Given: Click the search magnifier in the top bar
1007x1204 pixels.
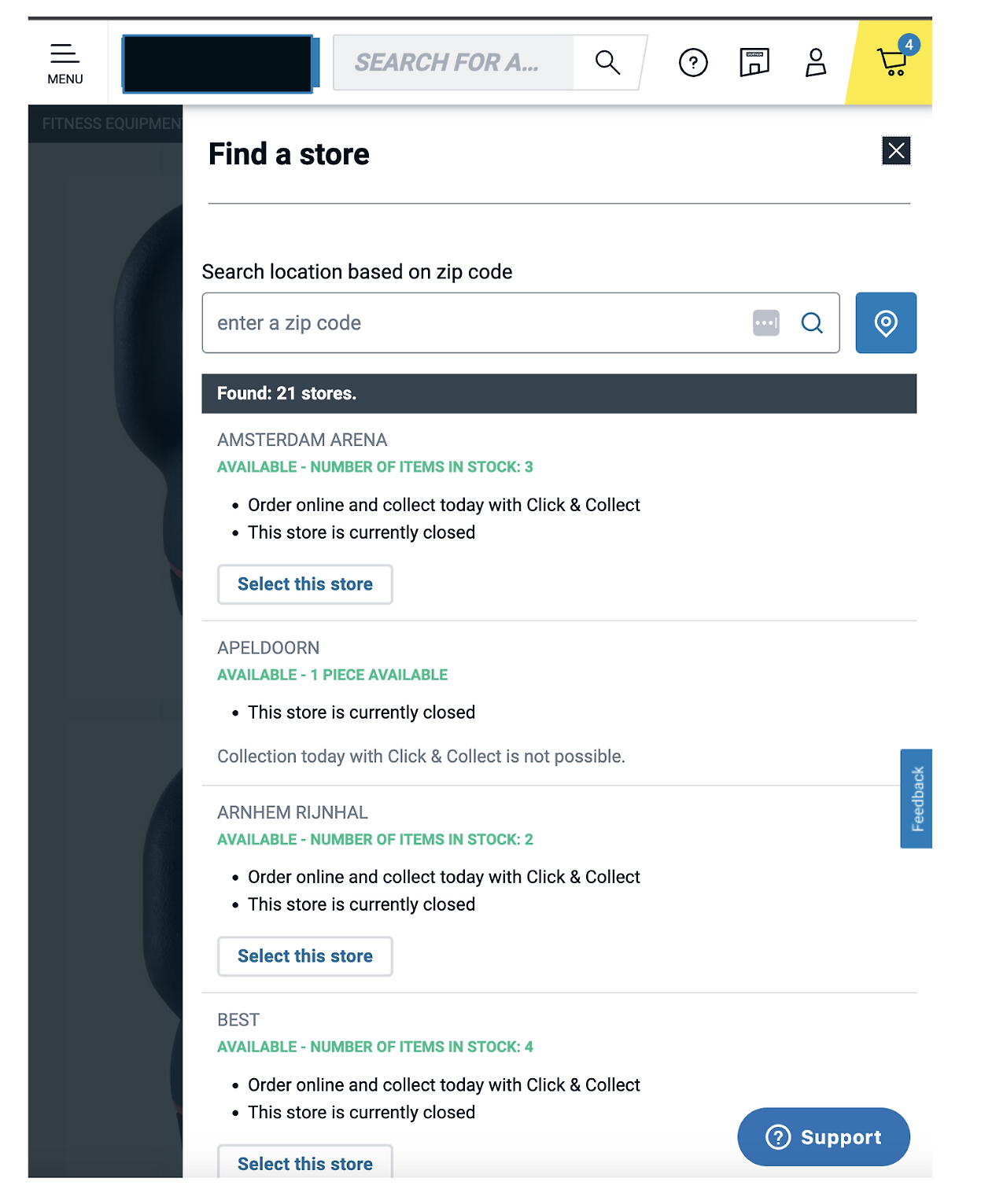Looking at the screenshot, I should (x=607, y=62).
